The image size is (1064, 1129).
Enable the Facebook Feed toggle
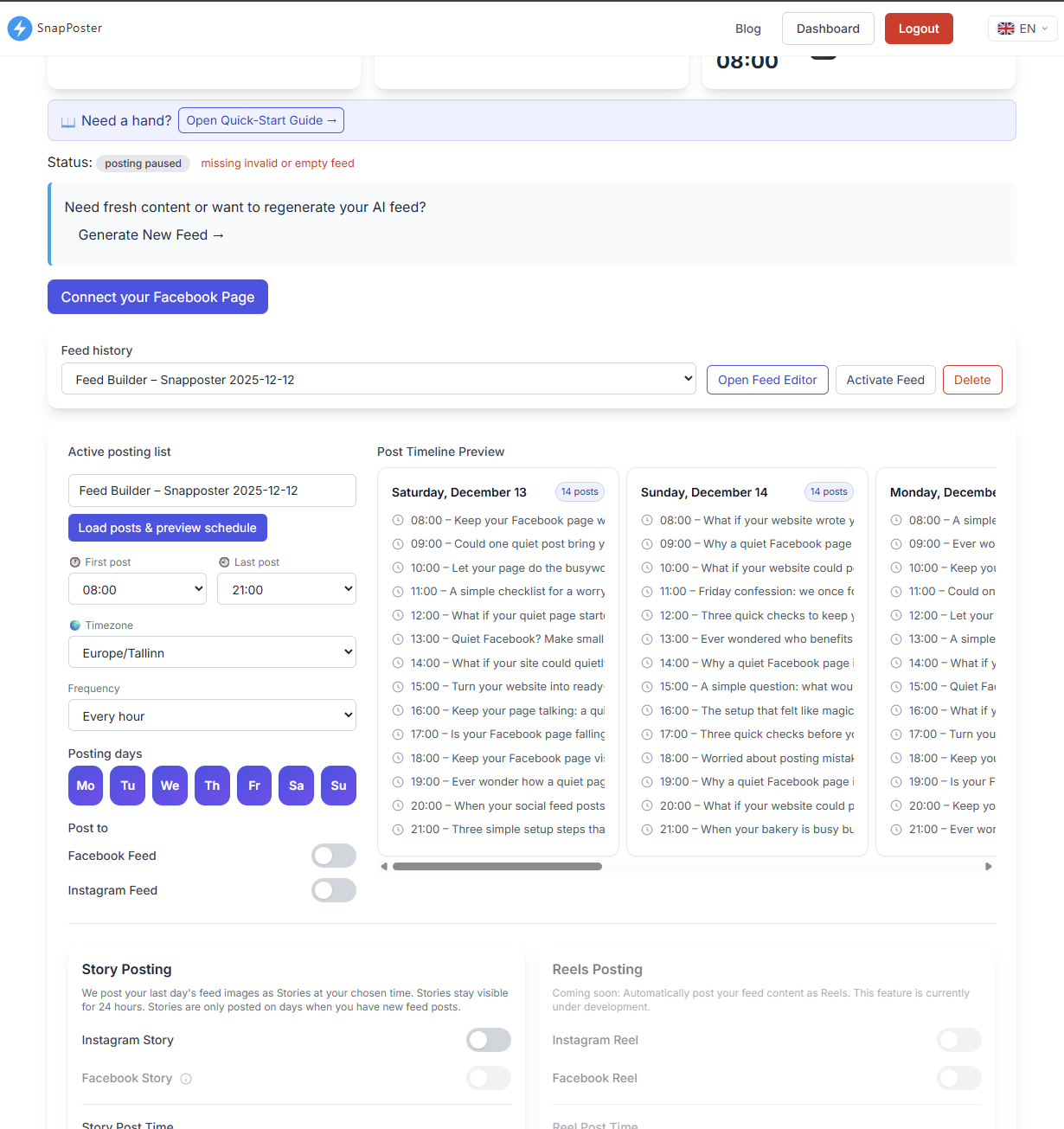coord(334,856)
